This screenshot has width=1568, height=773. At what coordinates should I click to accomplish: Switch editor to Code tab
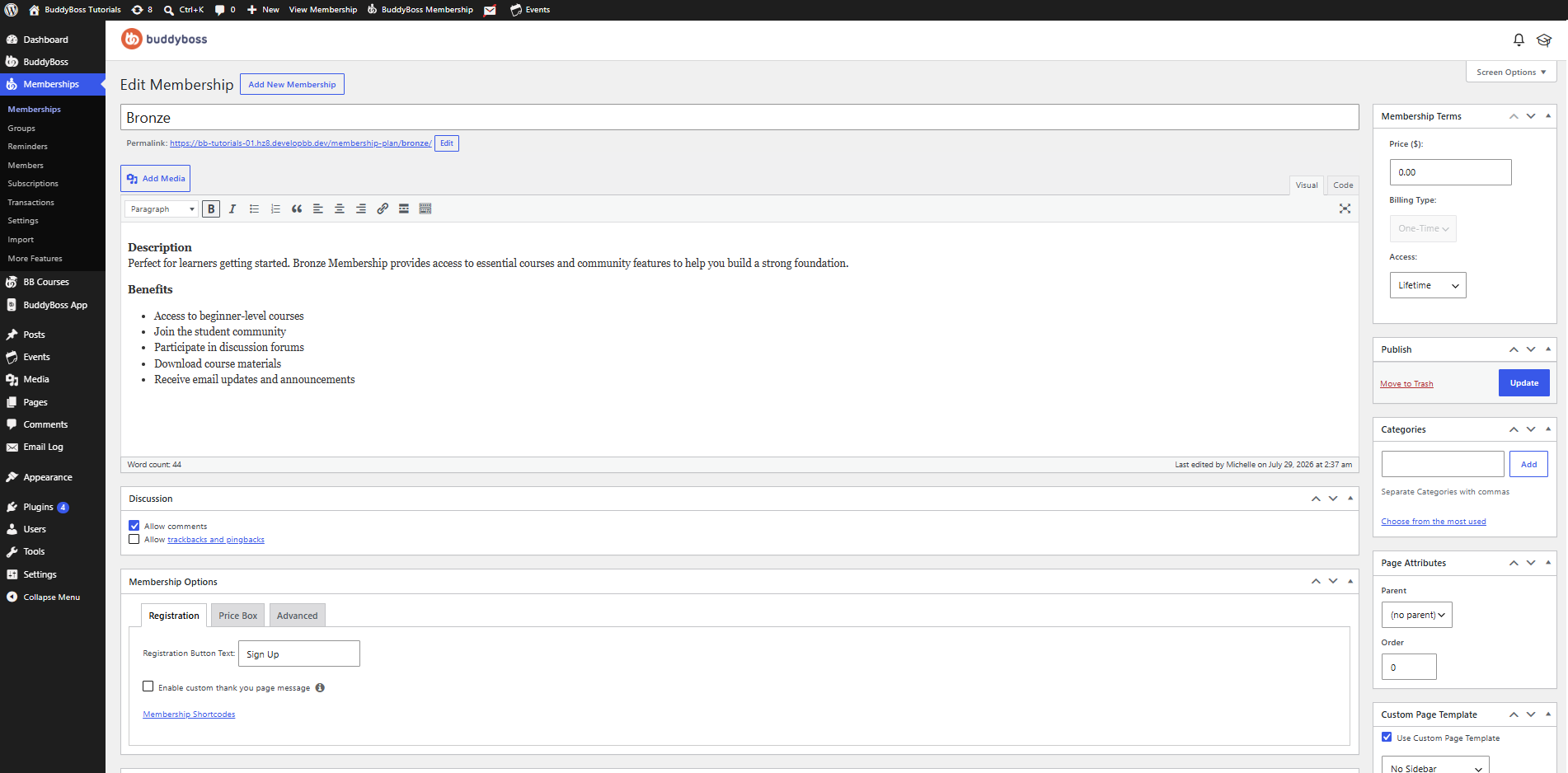click(1343, 185)
